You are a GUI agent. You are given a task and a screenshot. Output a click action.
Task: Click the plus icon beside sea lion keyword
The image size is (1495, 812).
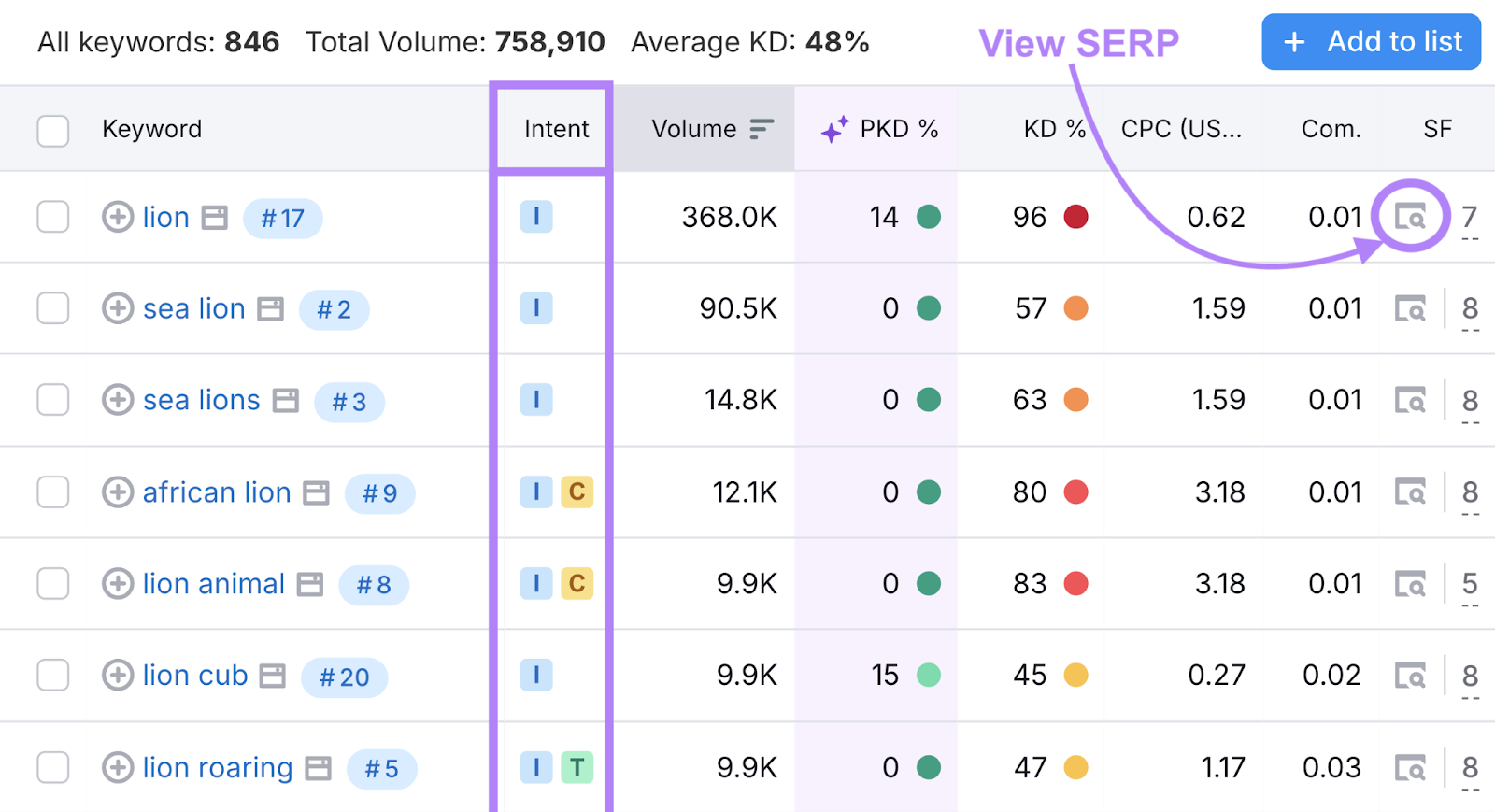117,308
